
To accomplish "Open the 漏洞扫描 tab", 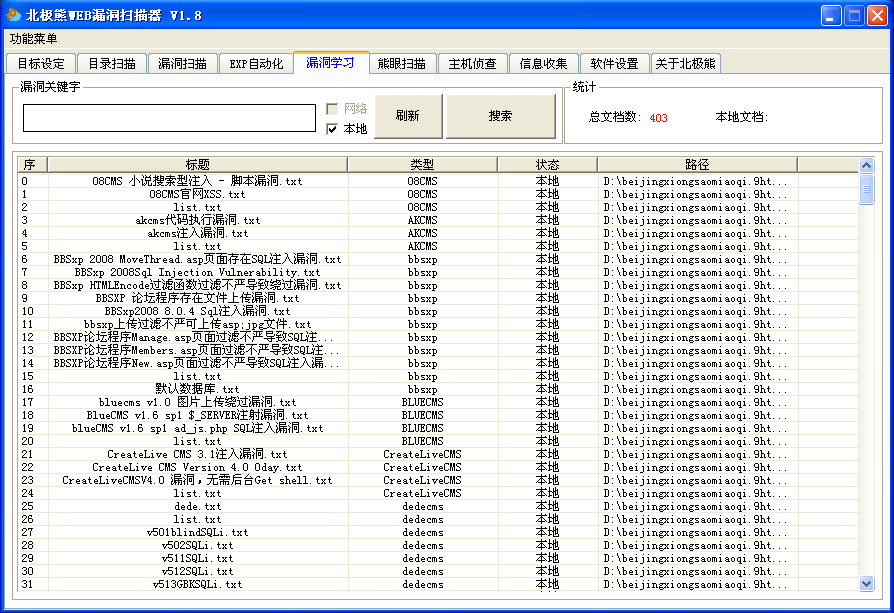I will (183, 62).
